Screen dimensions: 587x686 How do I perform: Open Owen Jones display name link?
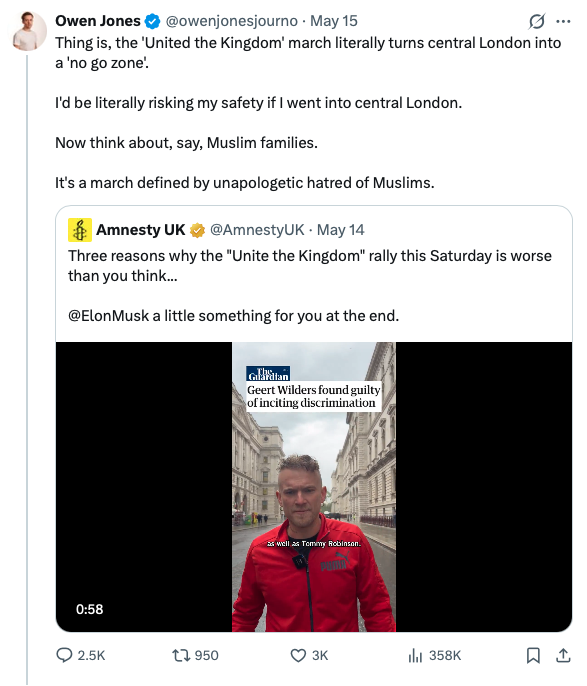pyautogui.click(x=98, y=21)
